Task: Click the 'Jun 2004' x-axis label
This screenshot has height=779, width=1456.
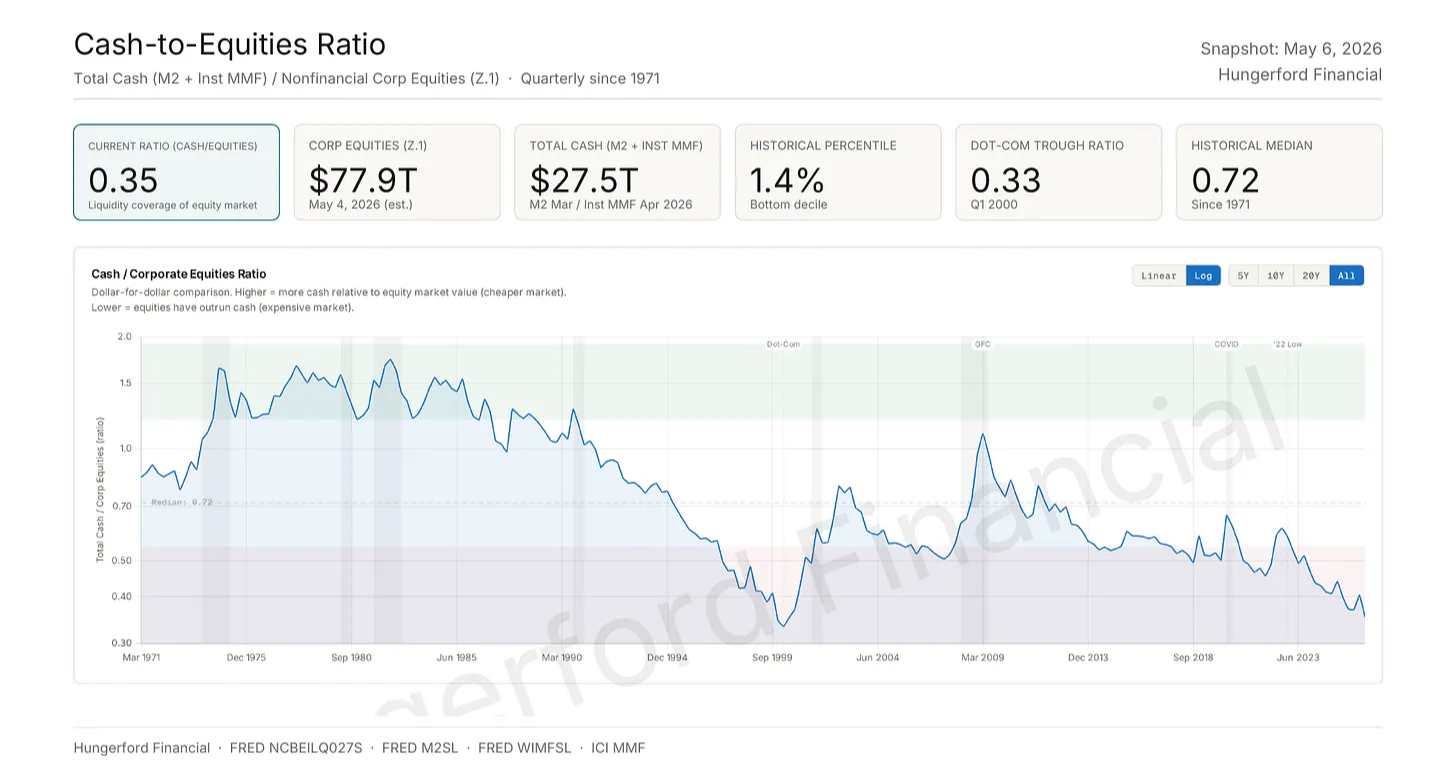Action: [878, 658]
